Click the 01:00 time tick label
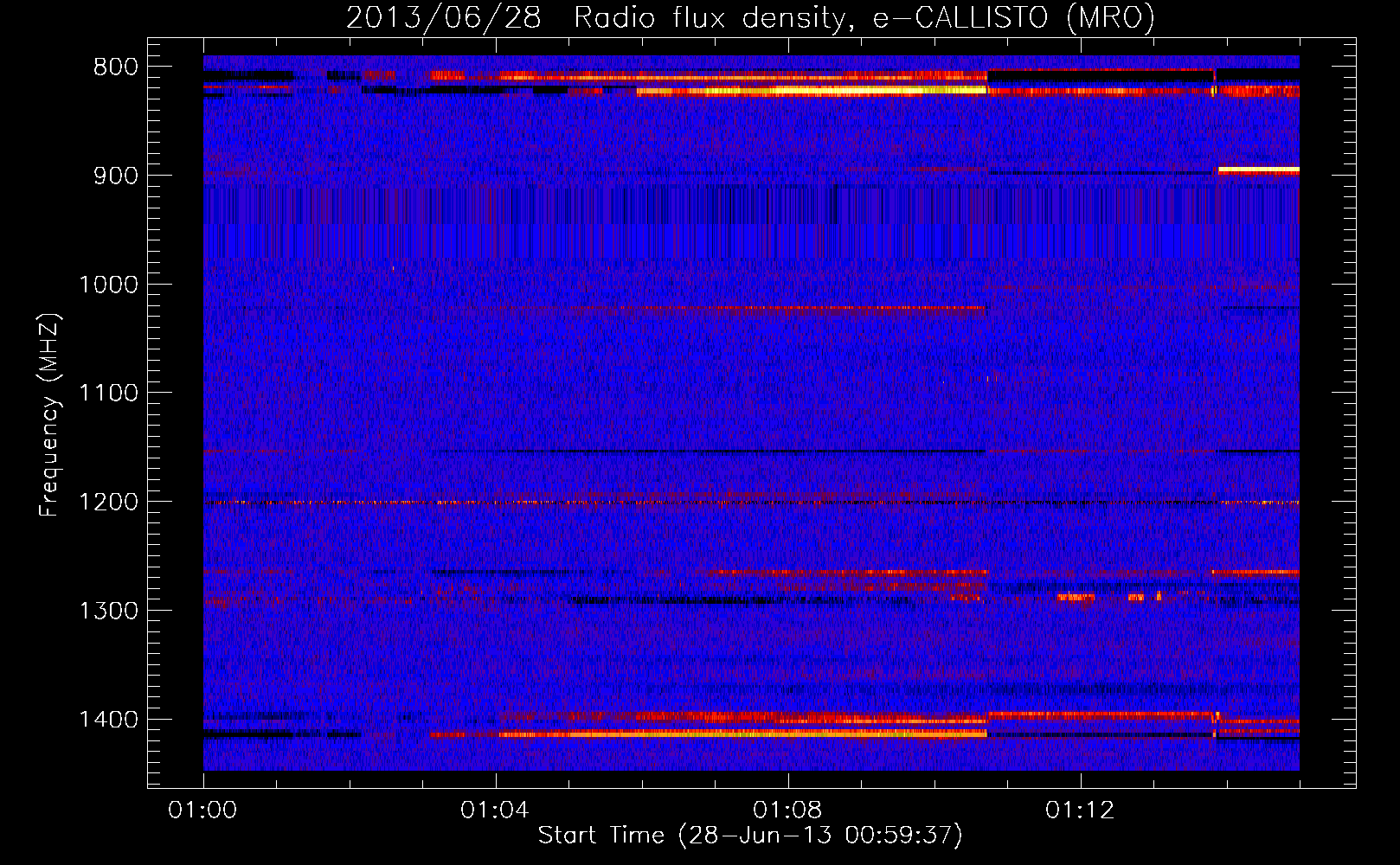Screen dimensions: 1400x865 click(x=202, y=811)
